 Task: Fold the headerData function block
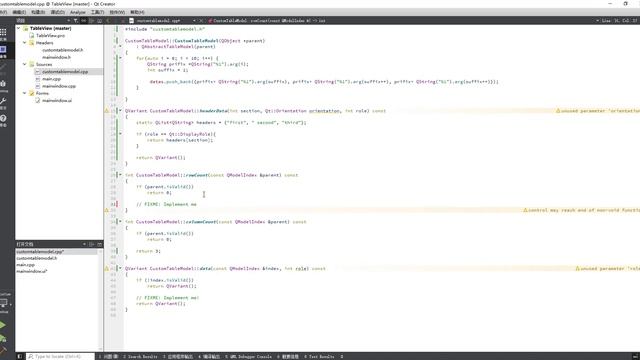[120, 111]
